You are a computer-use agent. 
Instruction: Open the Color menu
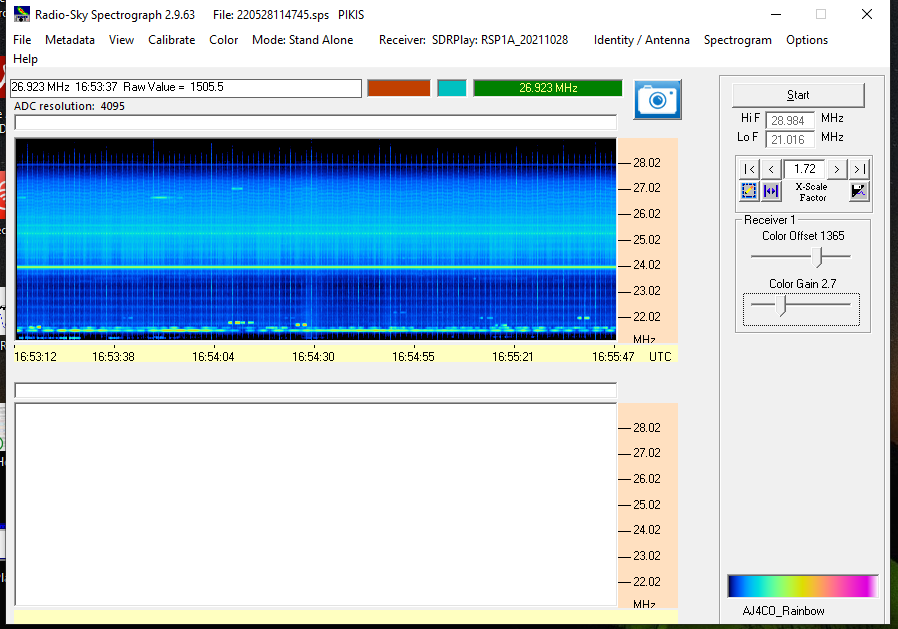[x=223, y=40]
